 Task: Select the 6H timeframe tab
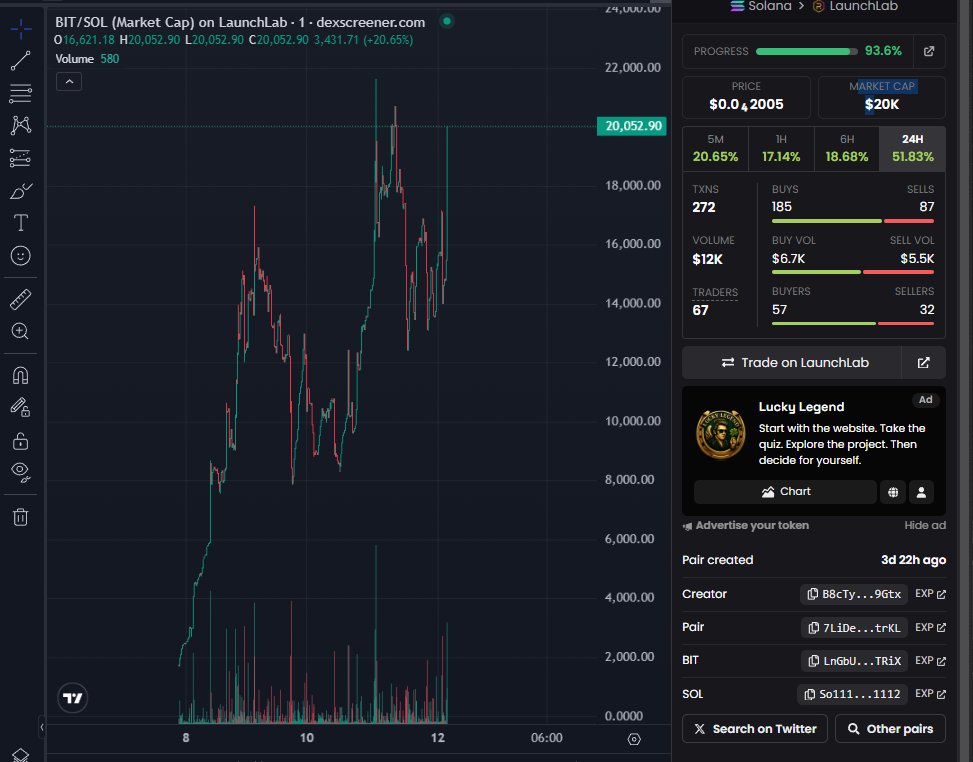pos(847,148)
